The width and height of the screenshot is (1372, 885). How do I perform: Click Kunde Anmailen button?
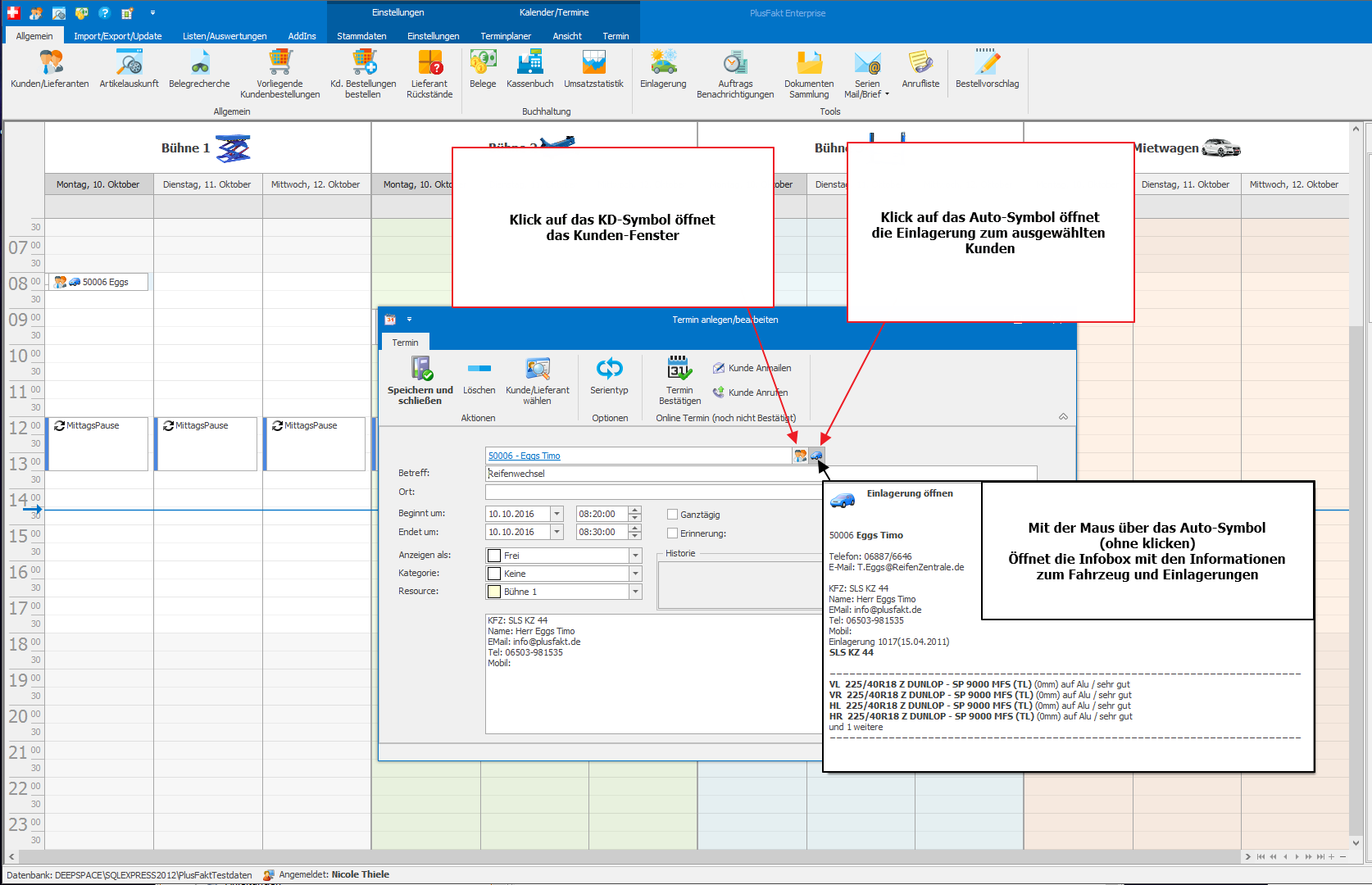752,368
